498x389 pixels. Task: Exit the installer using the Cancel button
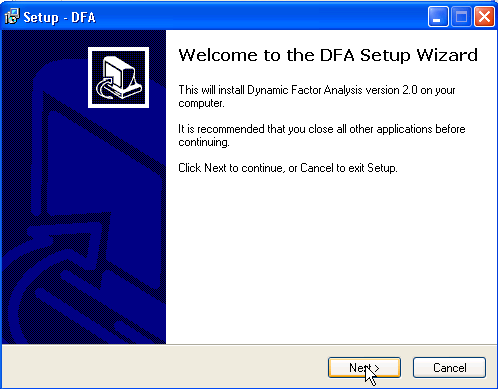449,368
